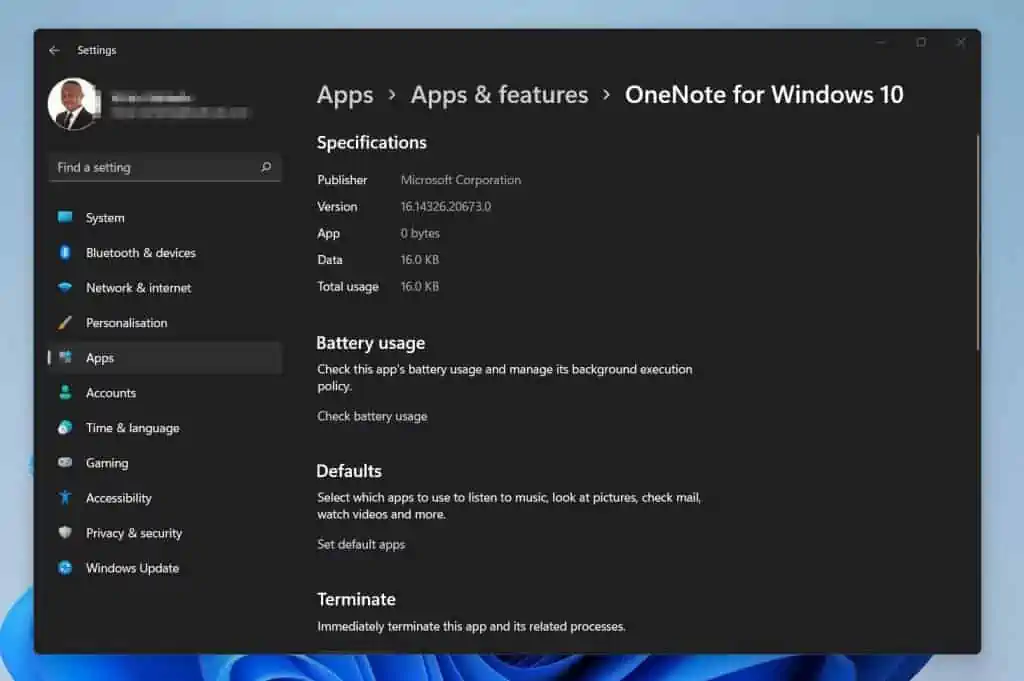
Task: Click Set default apps
Action: (x=360, y=544)
